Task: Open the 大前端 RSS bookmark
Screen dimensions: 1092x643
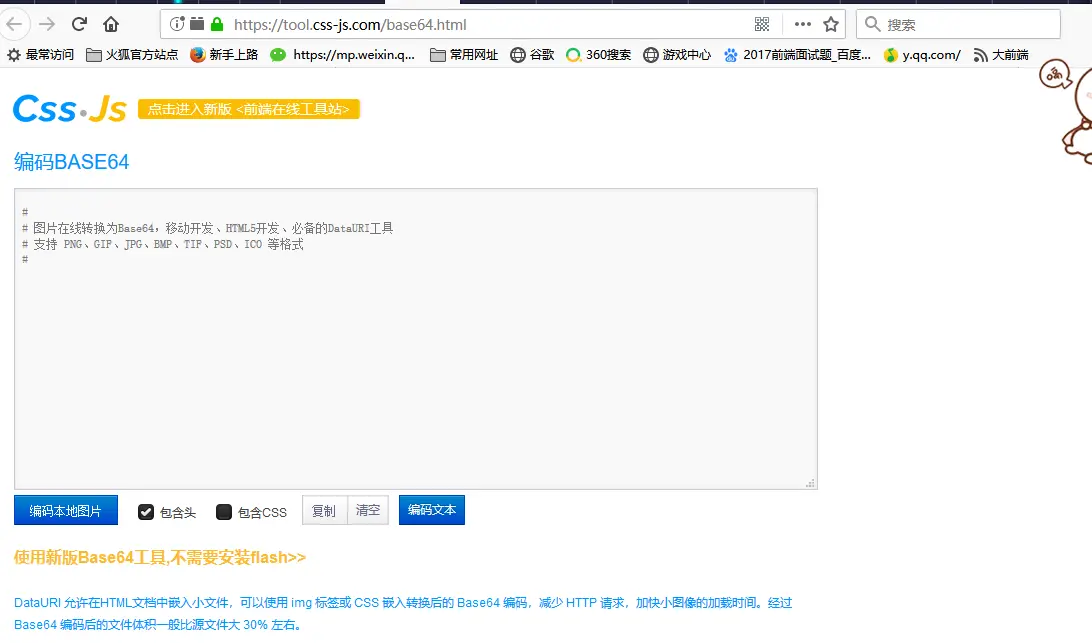Action: point(1001,54)
